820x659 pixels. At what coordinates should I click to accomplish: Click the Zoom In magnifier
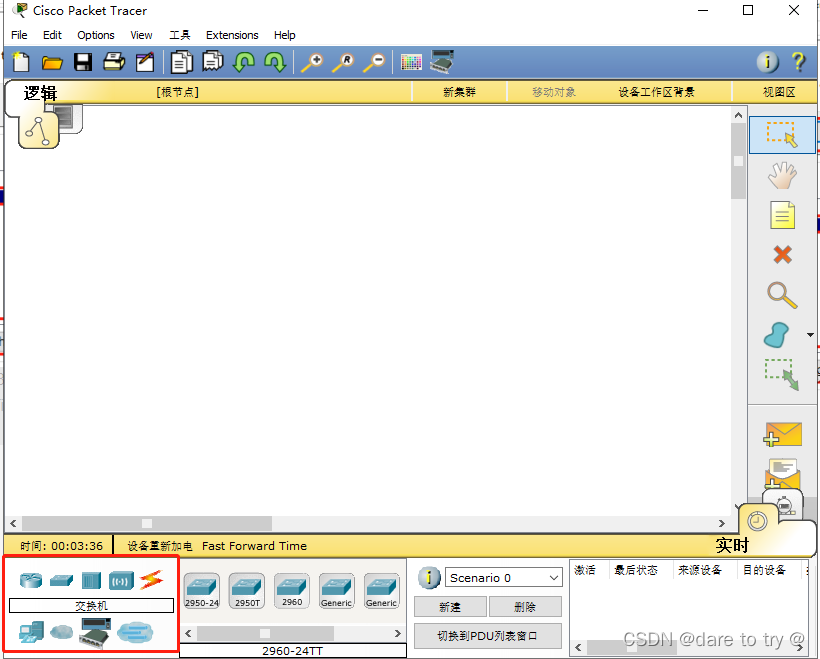pos(312,62)
